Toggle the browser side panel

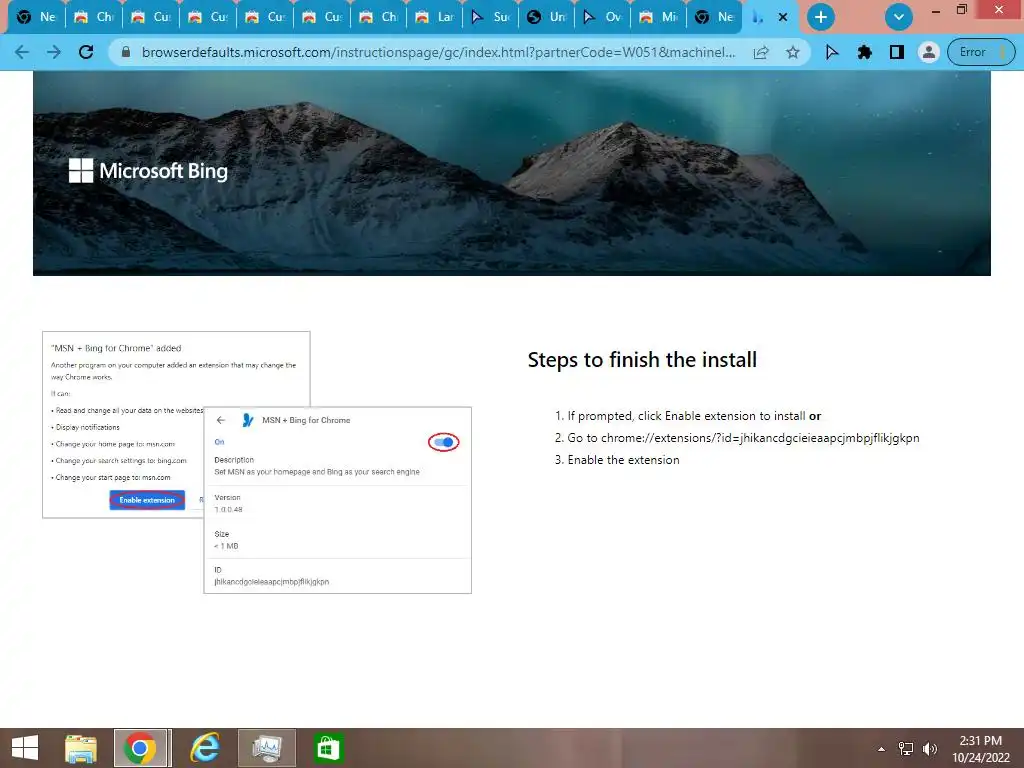[897, 52]
